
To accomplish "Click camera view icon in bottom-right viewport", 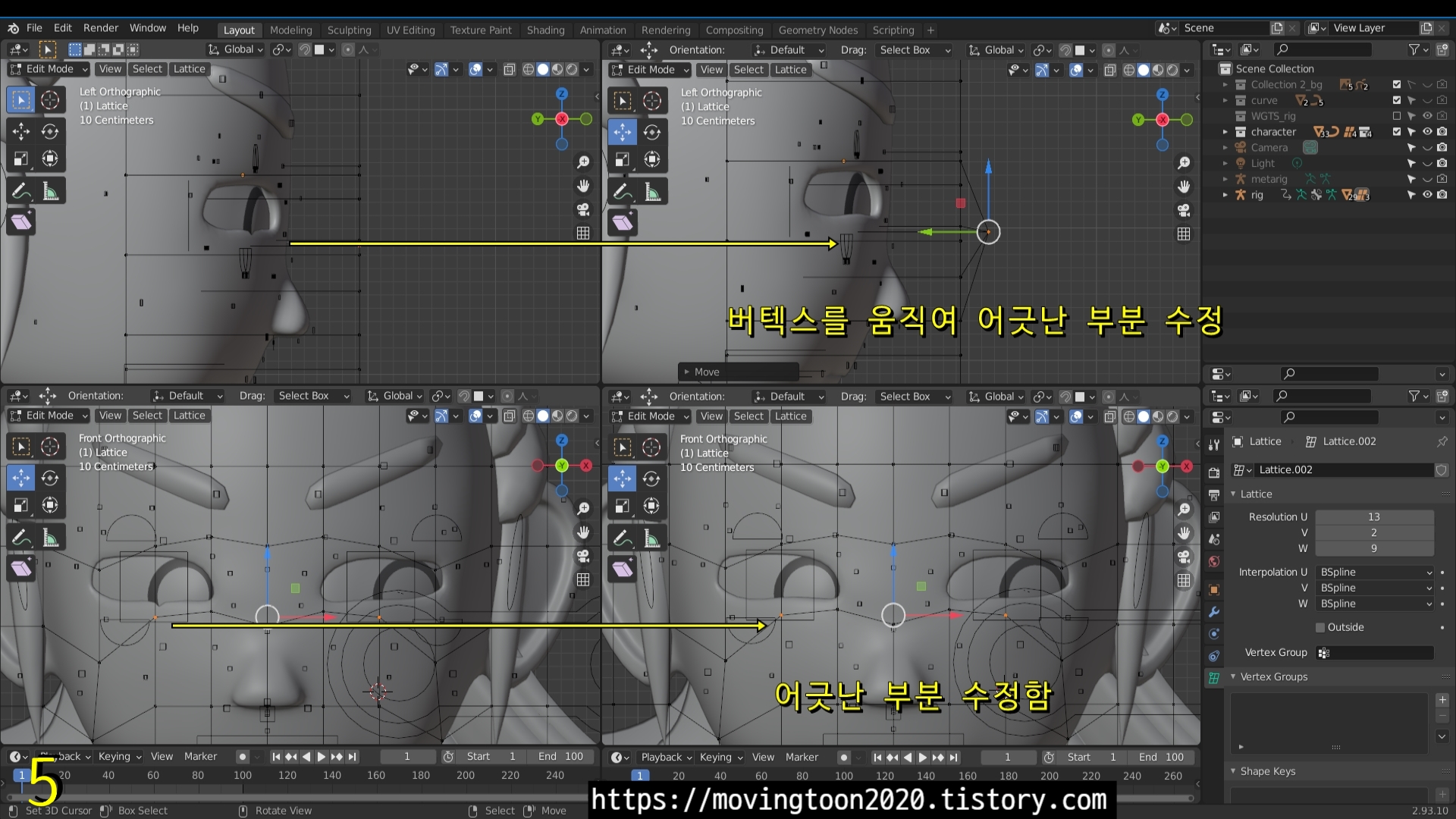I will [1184, 557].
